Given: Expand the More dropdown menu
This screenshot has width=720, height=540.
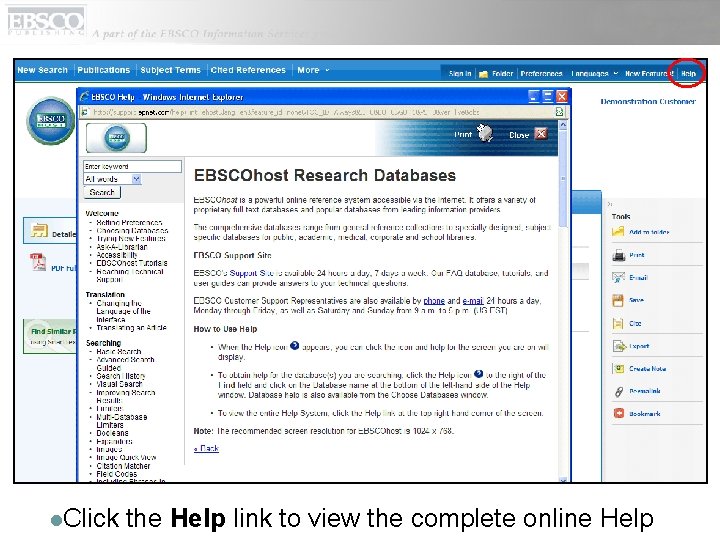Looking at the screenshot, I should coord(313,70).
